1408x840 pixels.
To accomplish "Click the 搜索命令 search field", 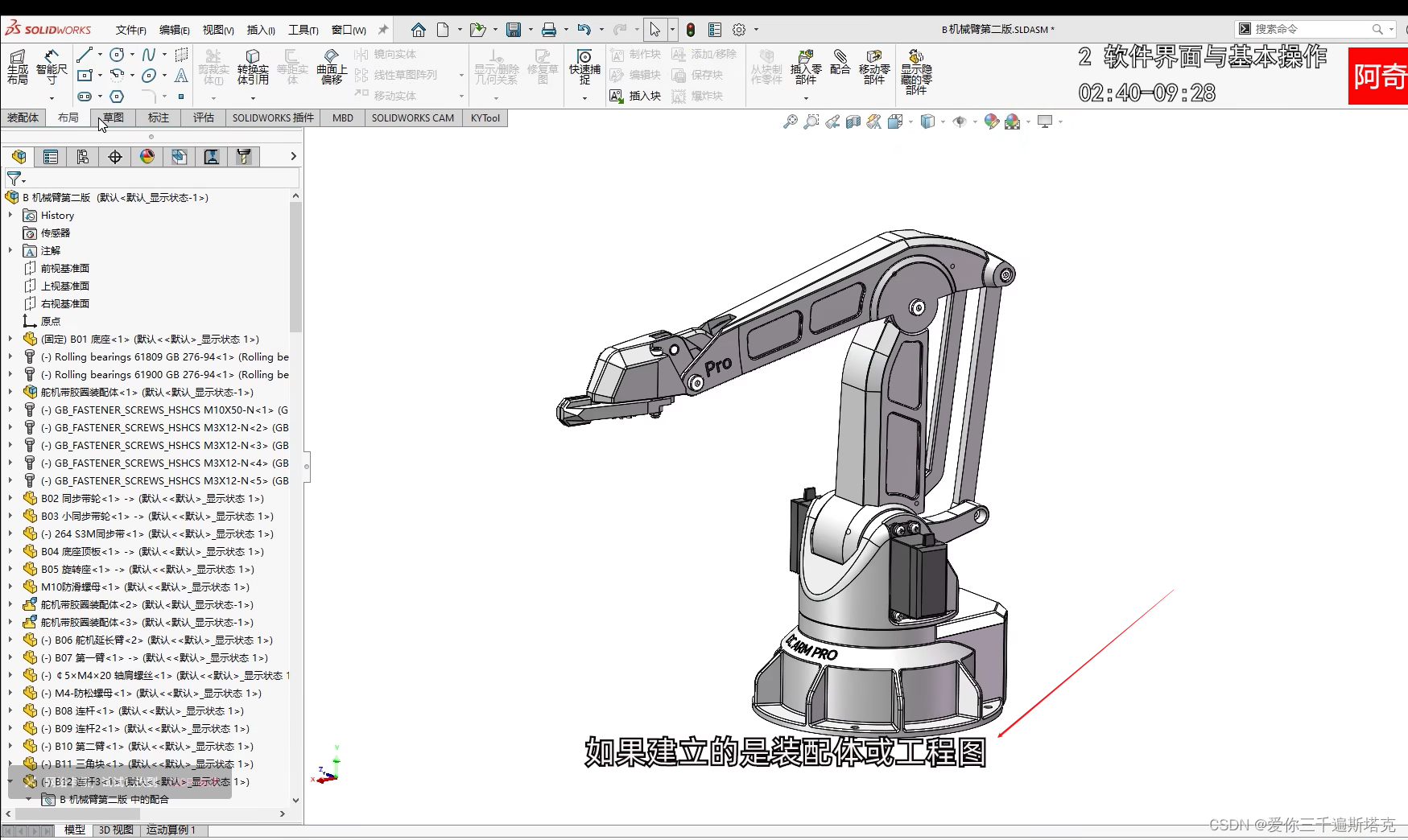I will [1315, 29].
